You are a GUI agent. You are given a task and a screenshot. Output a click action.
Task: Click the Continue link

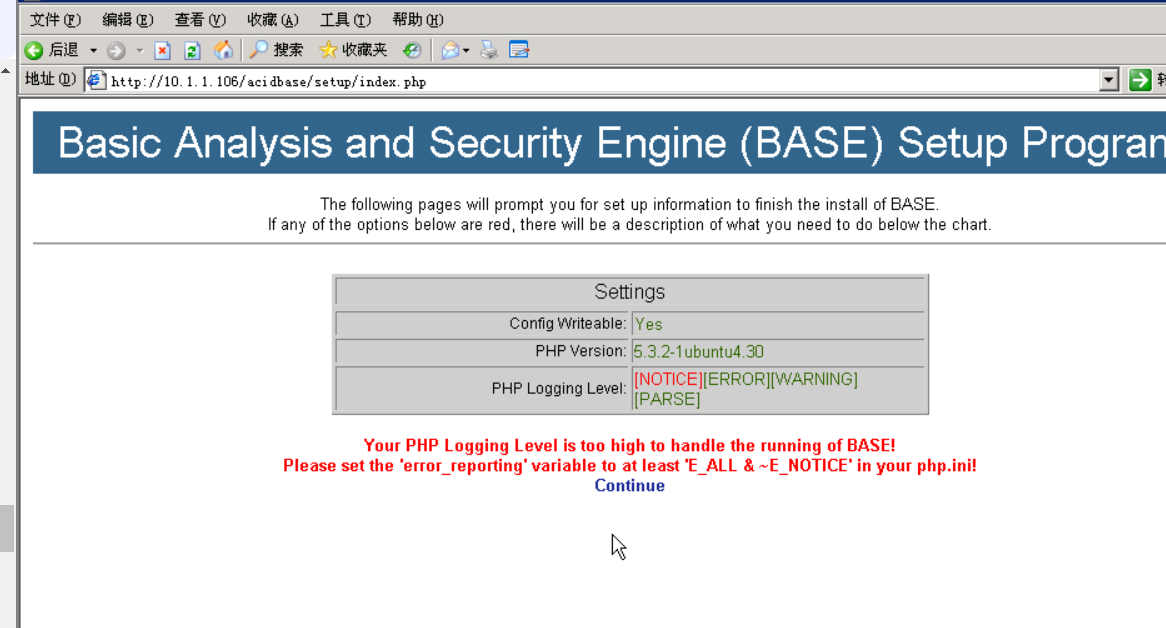tap(629, 485)
